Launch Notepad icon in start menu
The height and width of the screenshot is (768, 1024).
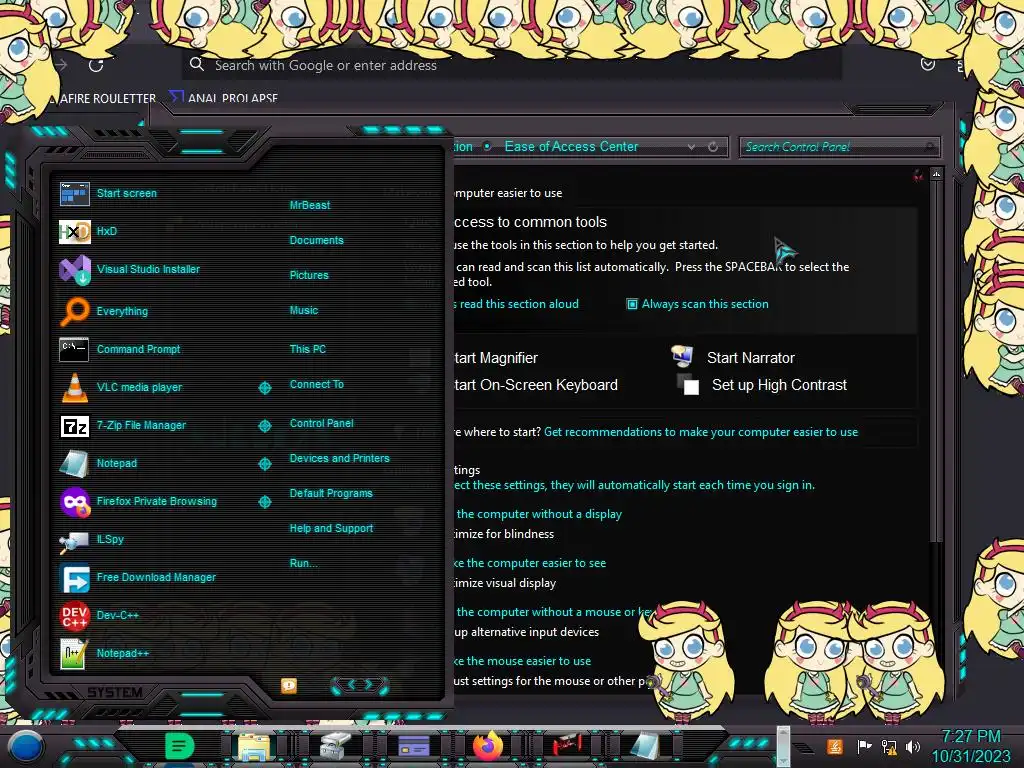[x=74, y=464]
